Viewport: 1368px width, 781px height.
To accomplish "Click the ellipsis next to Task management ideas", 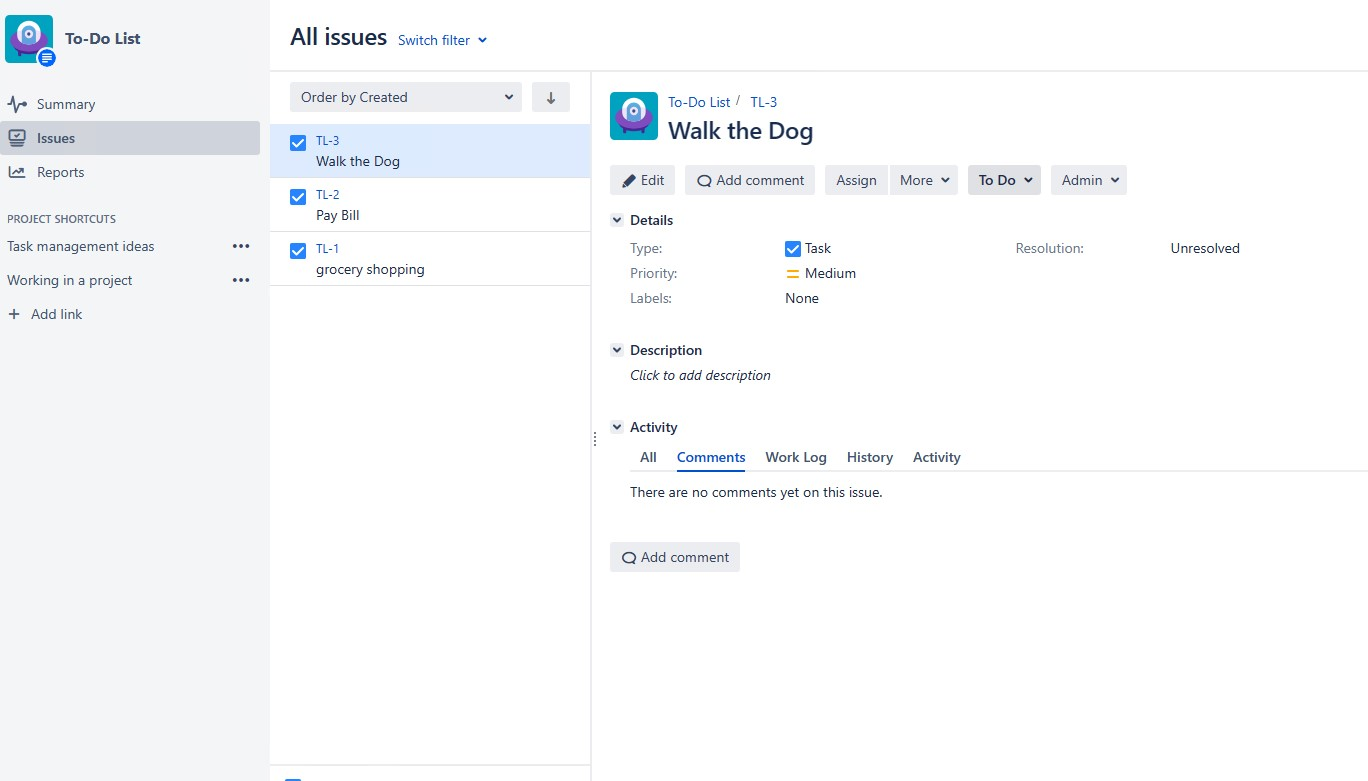I will (240, 246).
